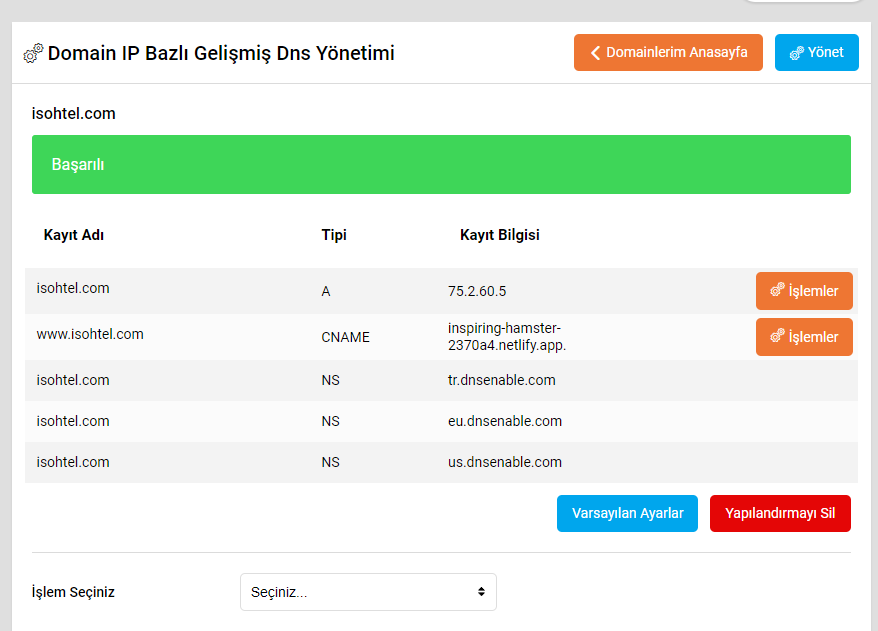Image resolution: width=878 pixels, height=631 pixels.
Task: Click the green Başarılı success banner
Action: pos(441,164)
